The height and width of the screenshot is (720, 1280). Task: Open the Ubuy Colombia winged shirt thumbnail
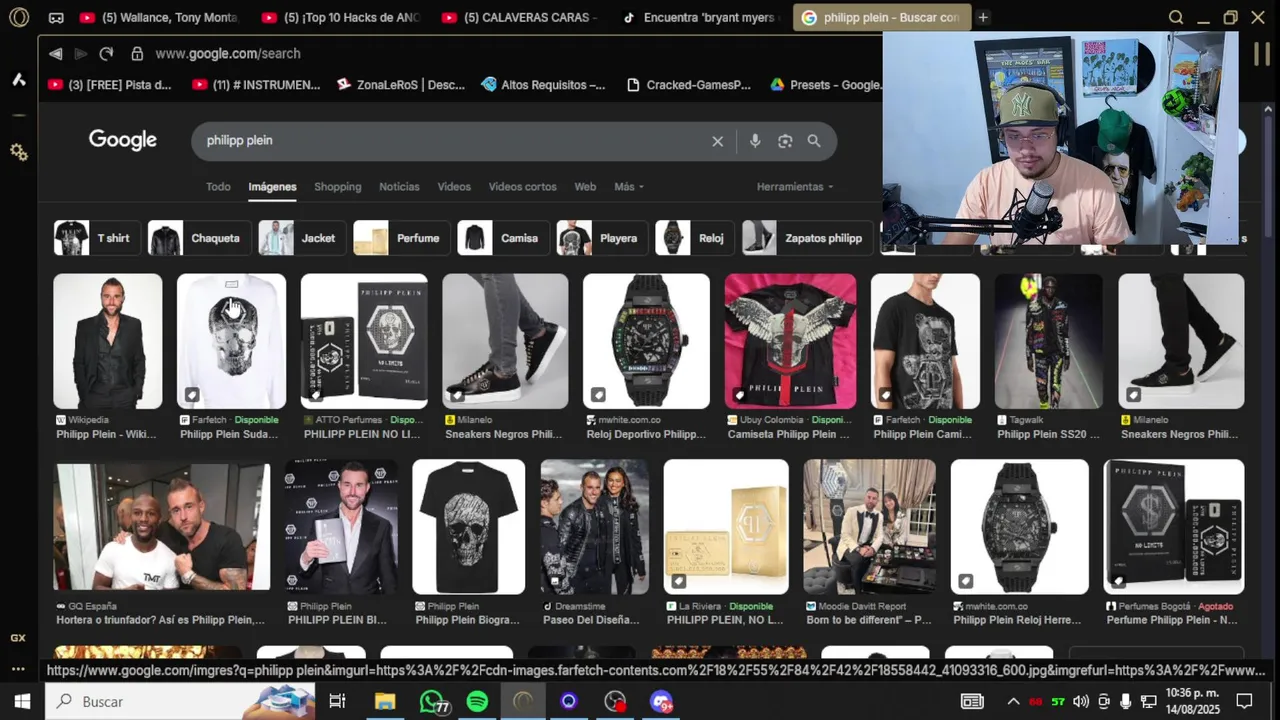[790, 341]
